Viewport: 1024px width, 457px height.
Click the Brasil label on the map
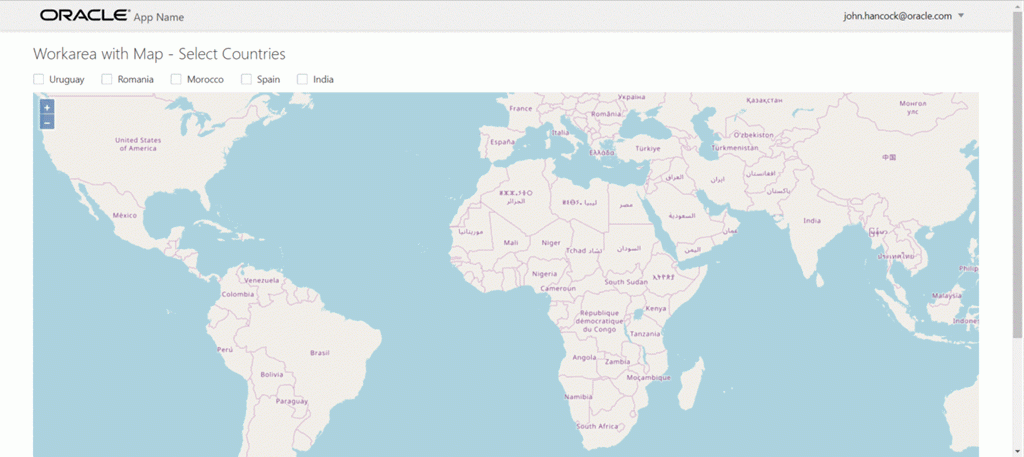tap(320, 352)
